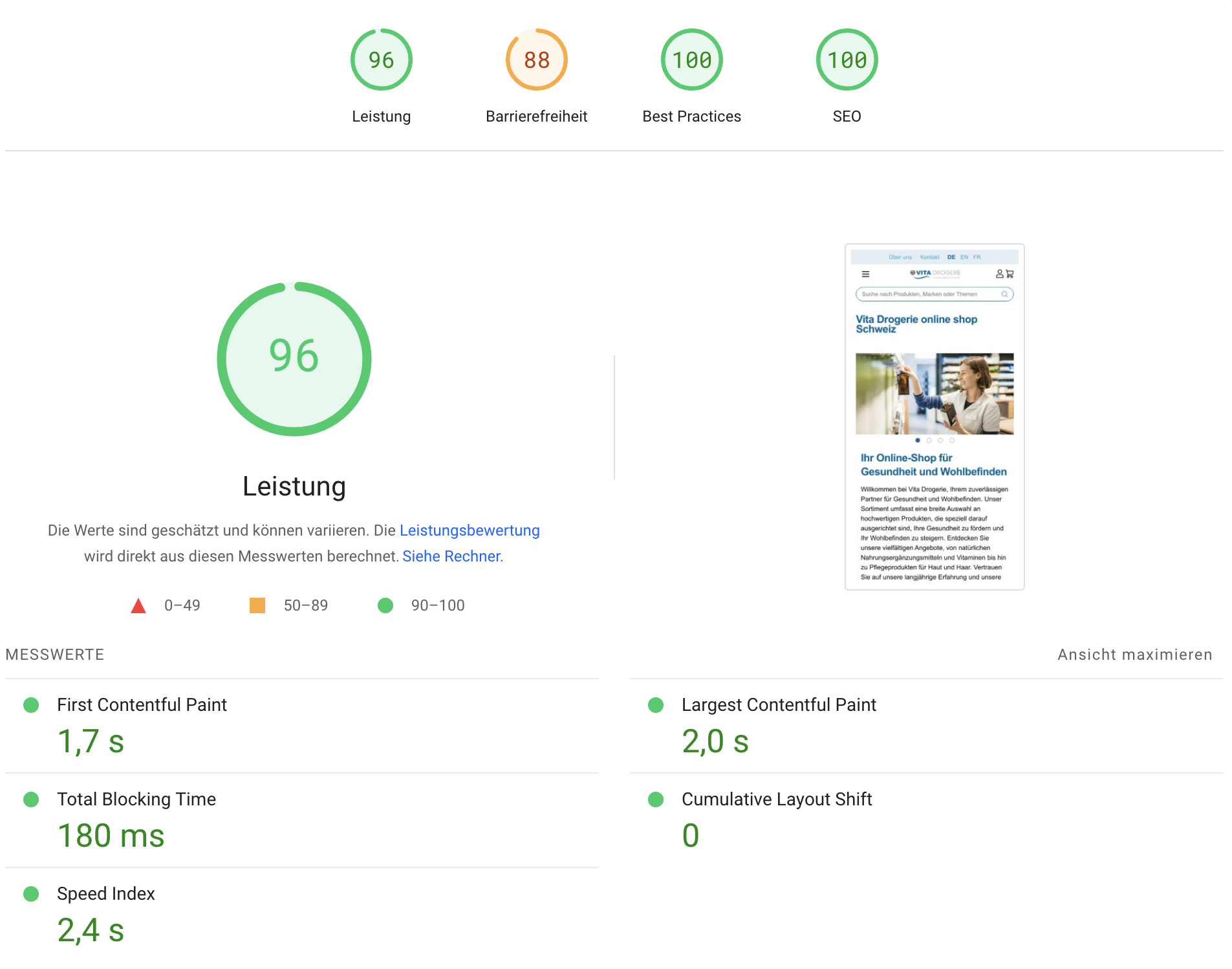Click the Siehe Rechner link
Viewport: 1232px width, 969px height.
(451, 556)
